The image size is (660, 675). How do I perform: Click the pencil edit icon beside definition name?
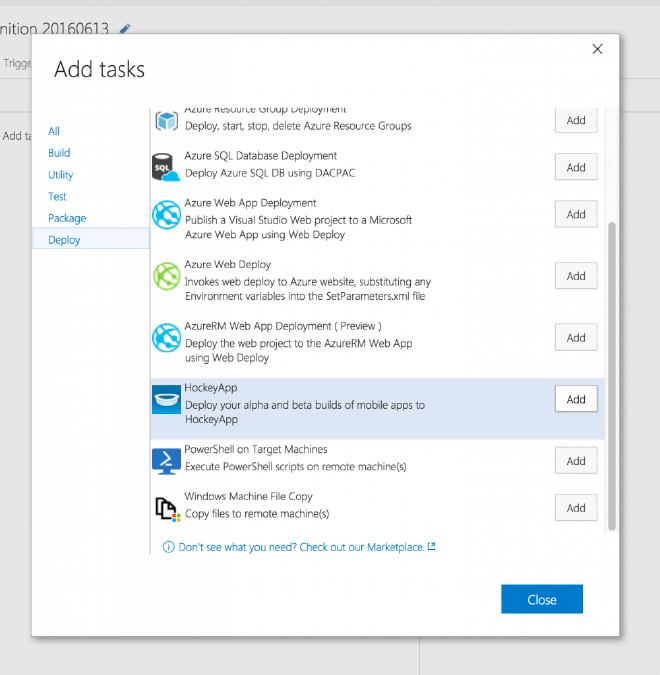(125, 29)
